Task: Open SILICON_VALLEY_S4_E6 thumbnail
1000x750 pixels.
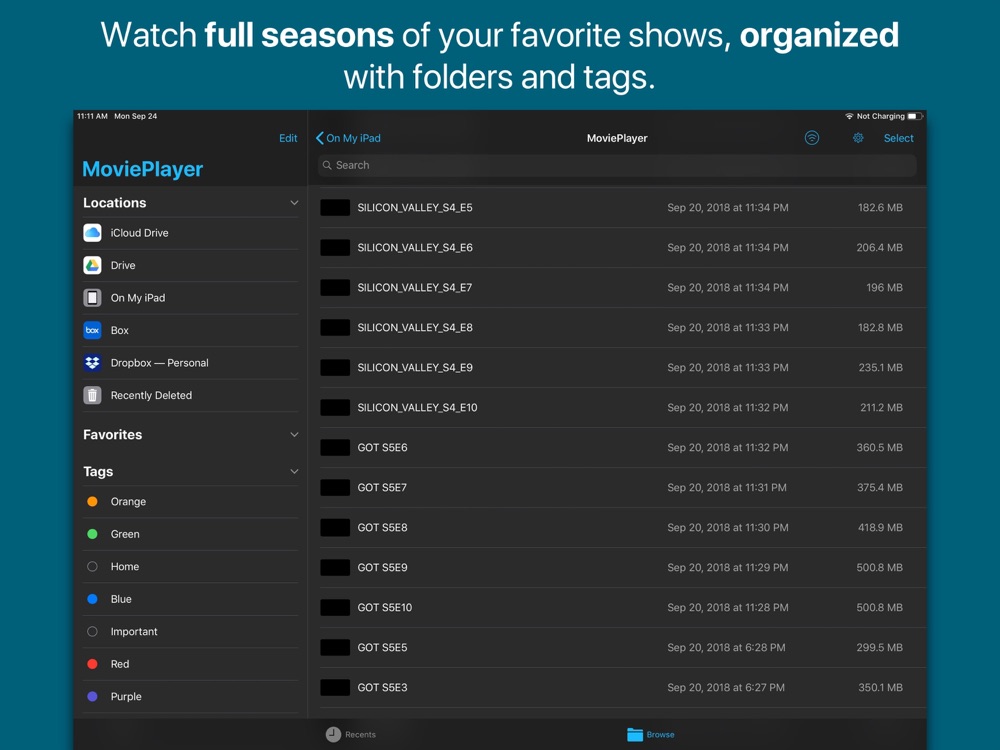Action: (x=335, y=247)
